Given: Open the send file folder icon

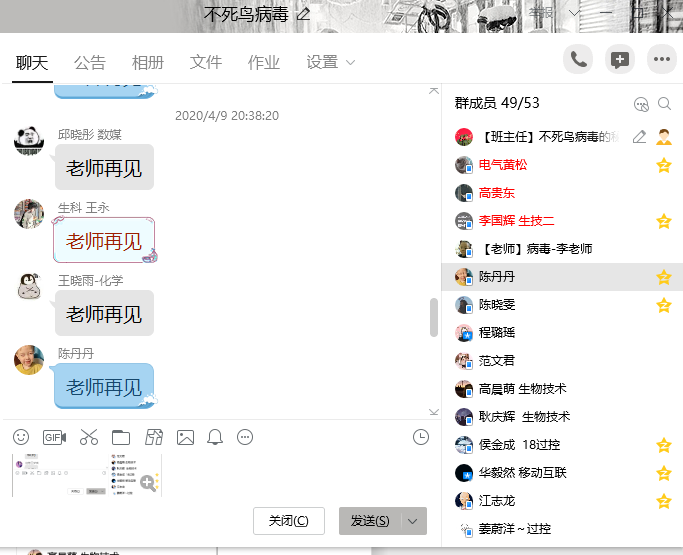Looking at the screenshot, I should point(121,437).
